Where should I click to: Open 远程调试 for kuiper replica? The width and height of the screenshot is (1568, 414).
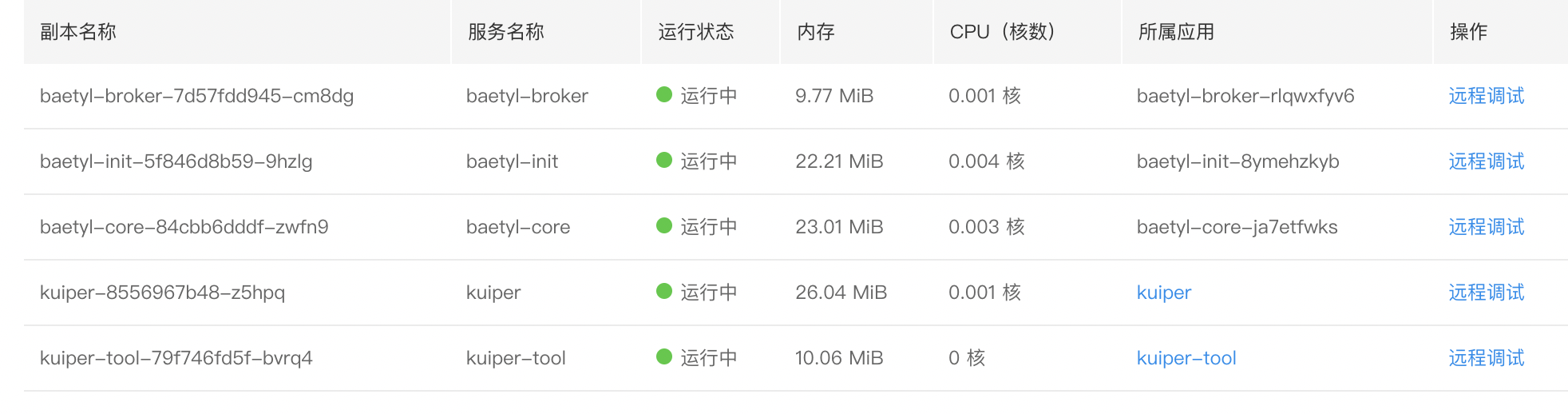[x=1487, y=293]
